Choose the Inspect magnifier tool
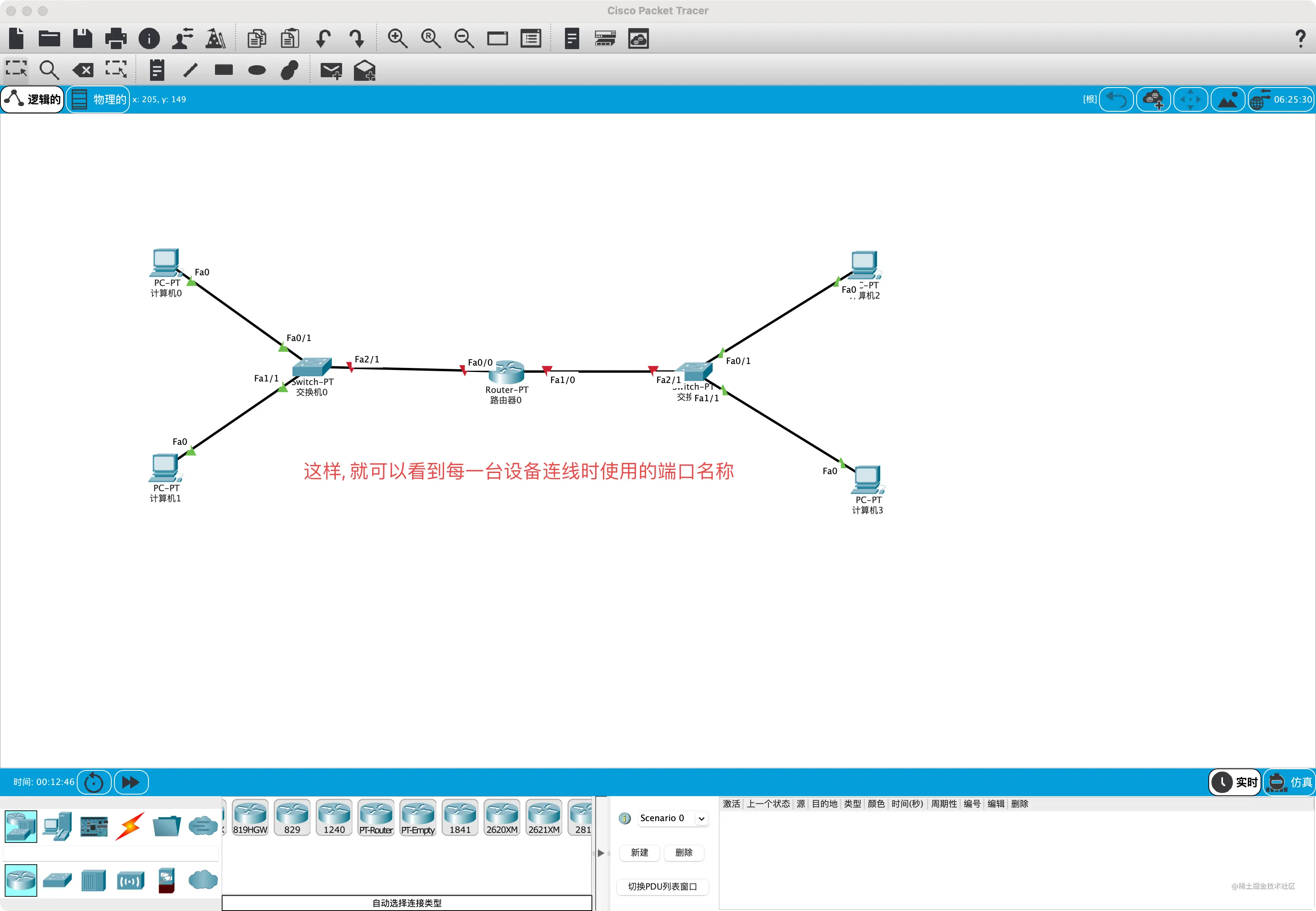The width and height of the screenshot is (1316, 911). point(49,70)
